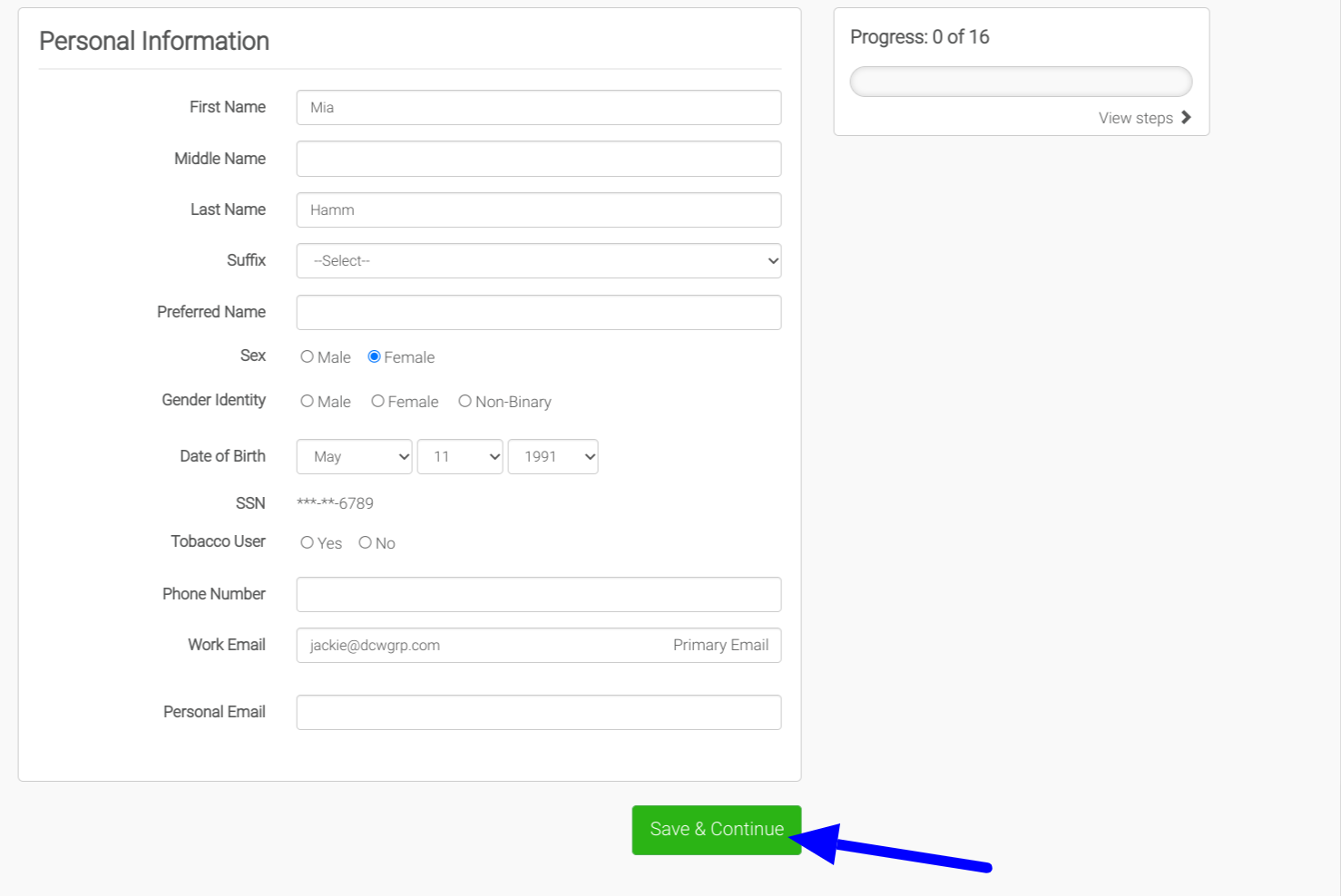Select Male for Sex
Viewport: 1341px width, 896px height.
pyautogui.click(x=308, y=357)
